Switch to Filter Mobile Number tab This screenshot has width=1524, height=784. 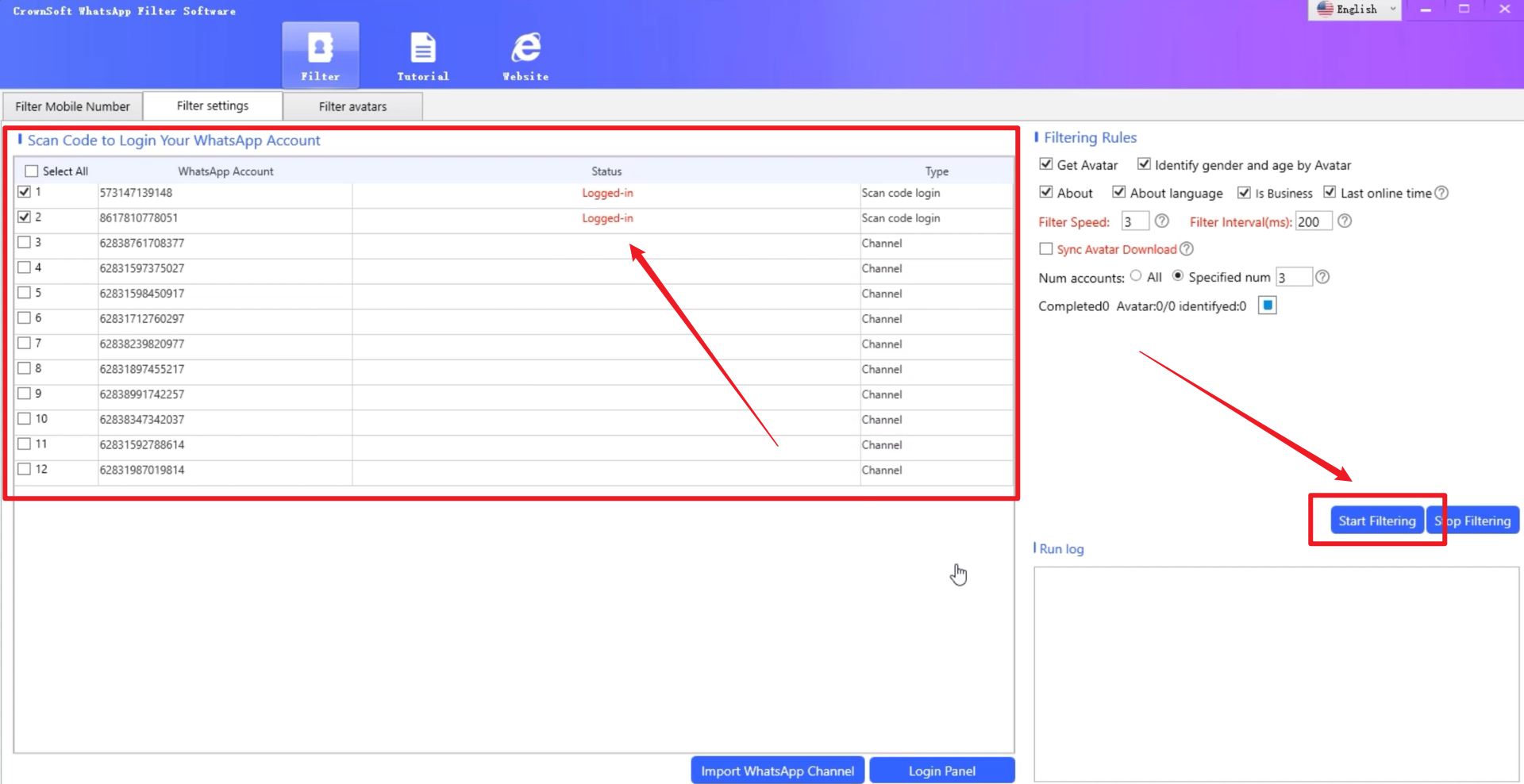click(72, 106)
